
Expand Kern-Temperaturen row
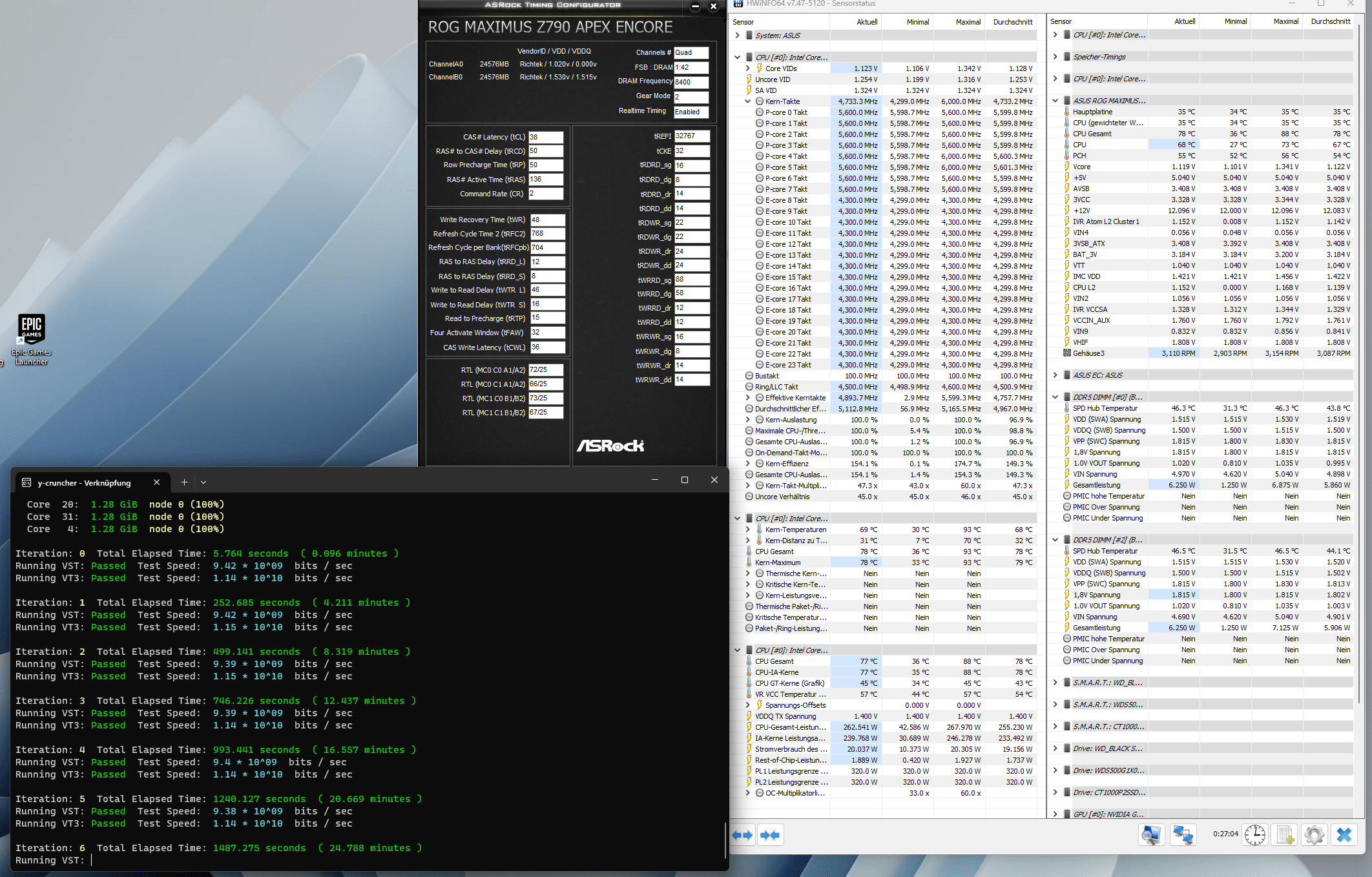click(x=748, y=530)
